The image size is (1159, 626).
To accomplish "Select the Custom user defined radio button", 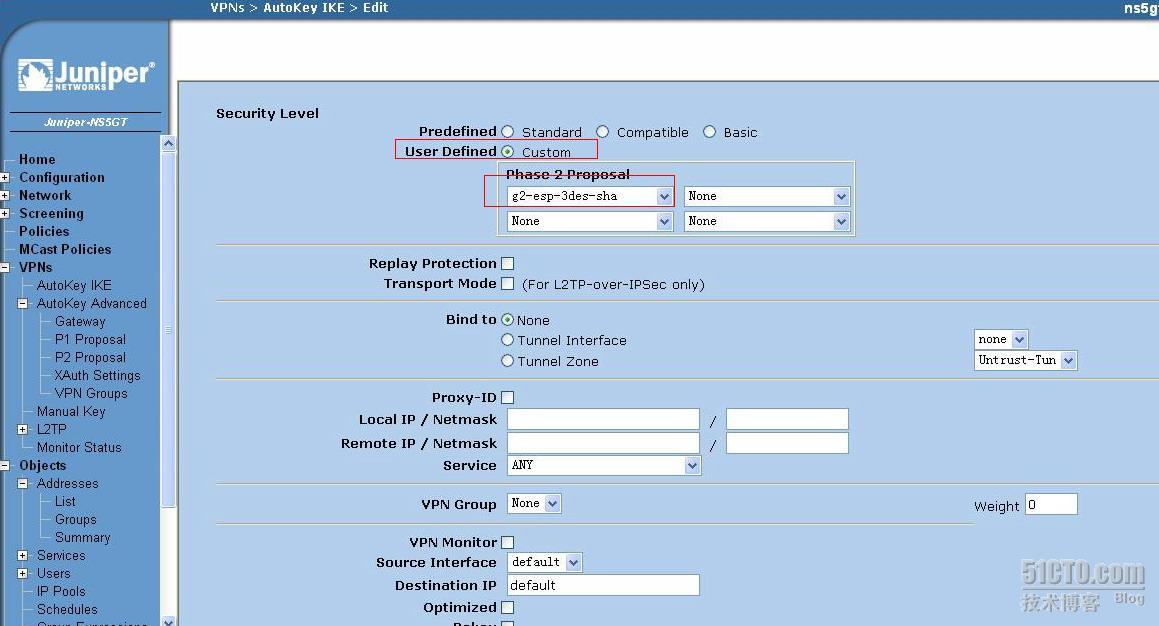I will [x=508, y=152].
